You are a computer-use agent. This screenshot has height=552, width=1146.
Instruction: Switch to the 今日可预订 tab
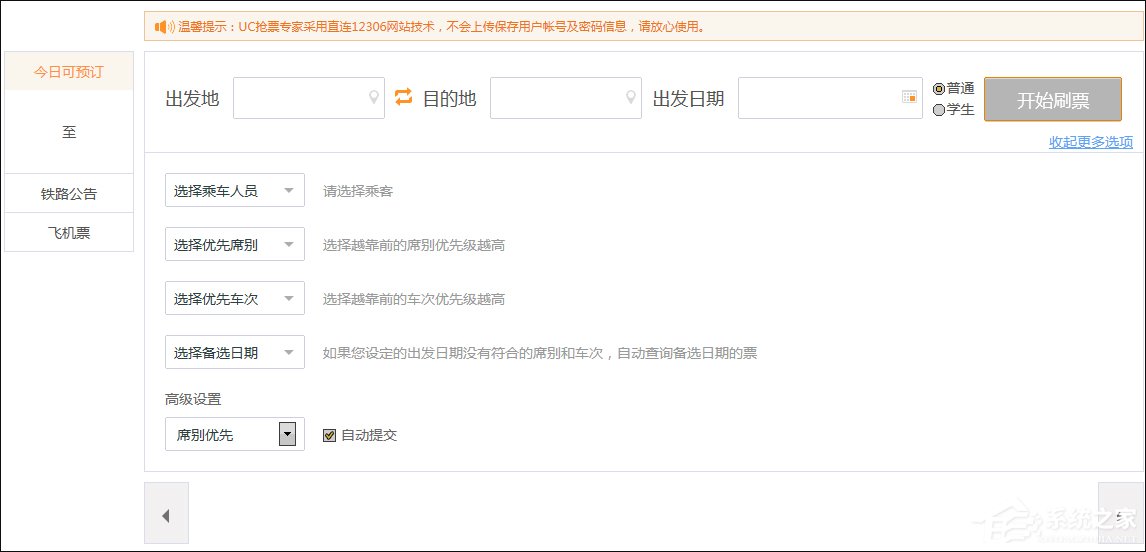click(69, 72)
